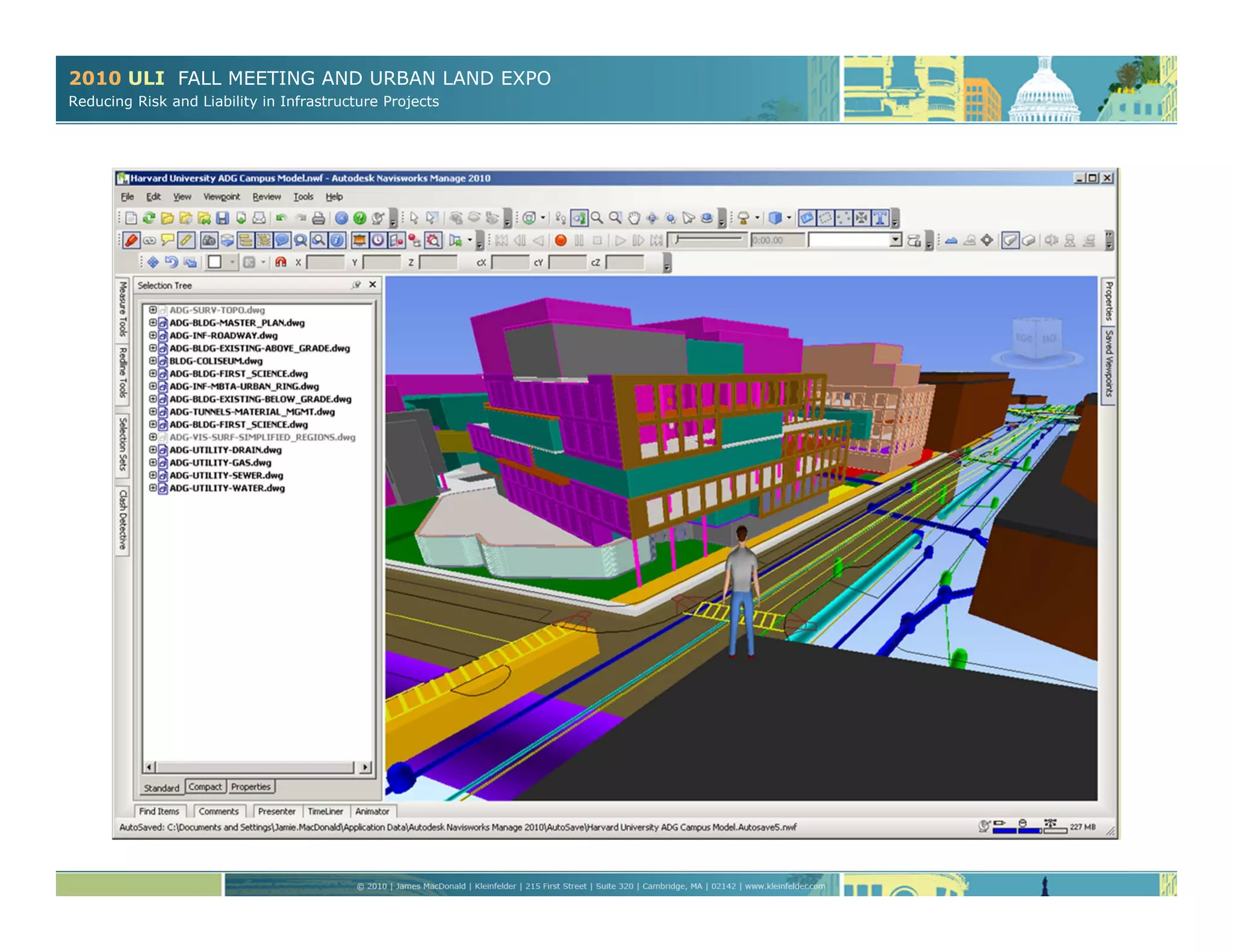Toggle the Selection Tree window button
Viewport: 1233px width, 952px height.
click(245, 241)
